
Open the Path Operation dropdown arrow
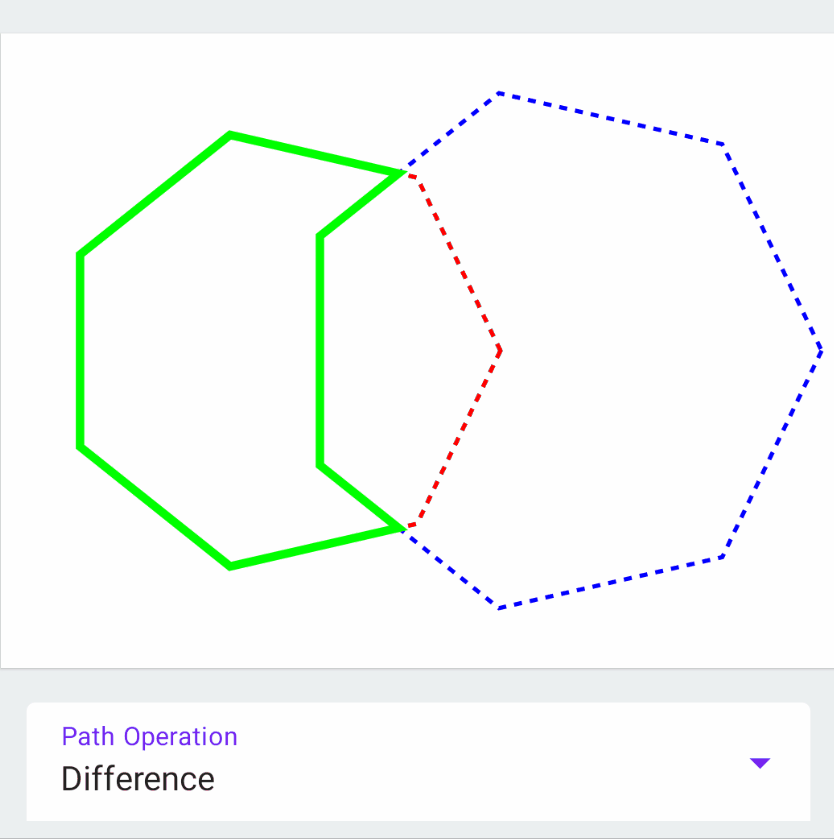click(760, 763)
